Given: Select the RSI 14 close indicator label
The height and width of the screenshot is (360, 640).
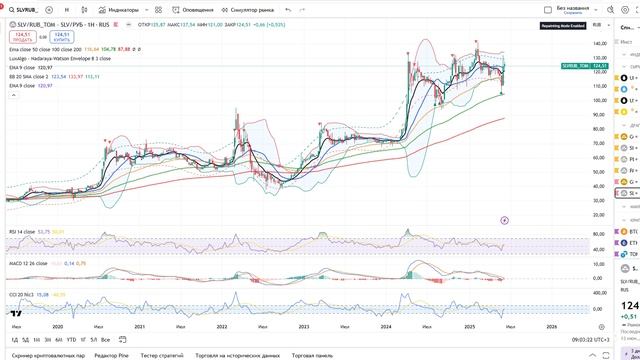Looking at the screenshot, I should (x=22, y=232).
